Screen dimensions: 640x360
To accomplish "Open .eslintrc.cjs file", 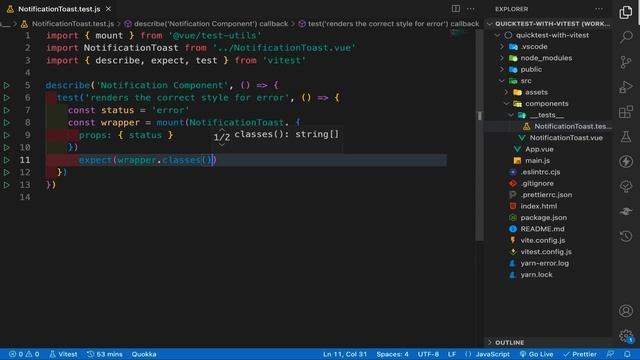I will (x=548, y=172).
